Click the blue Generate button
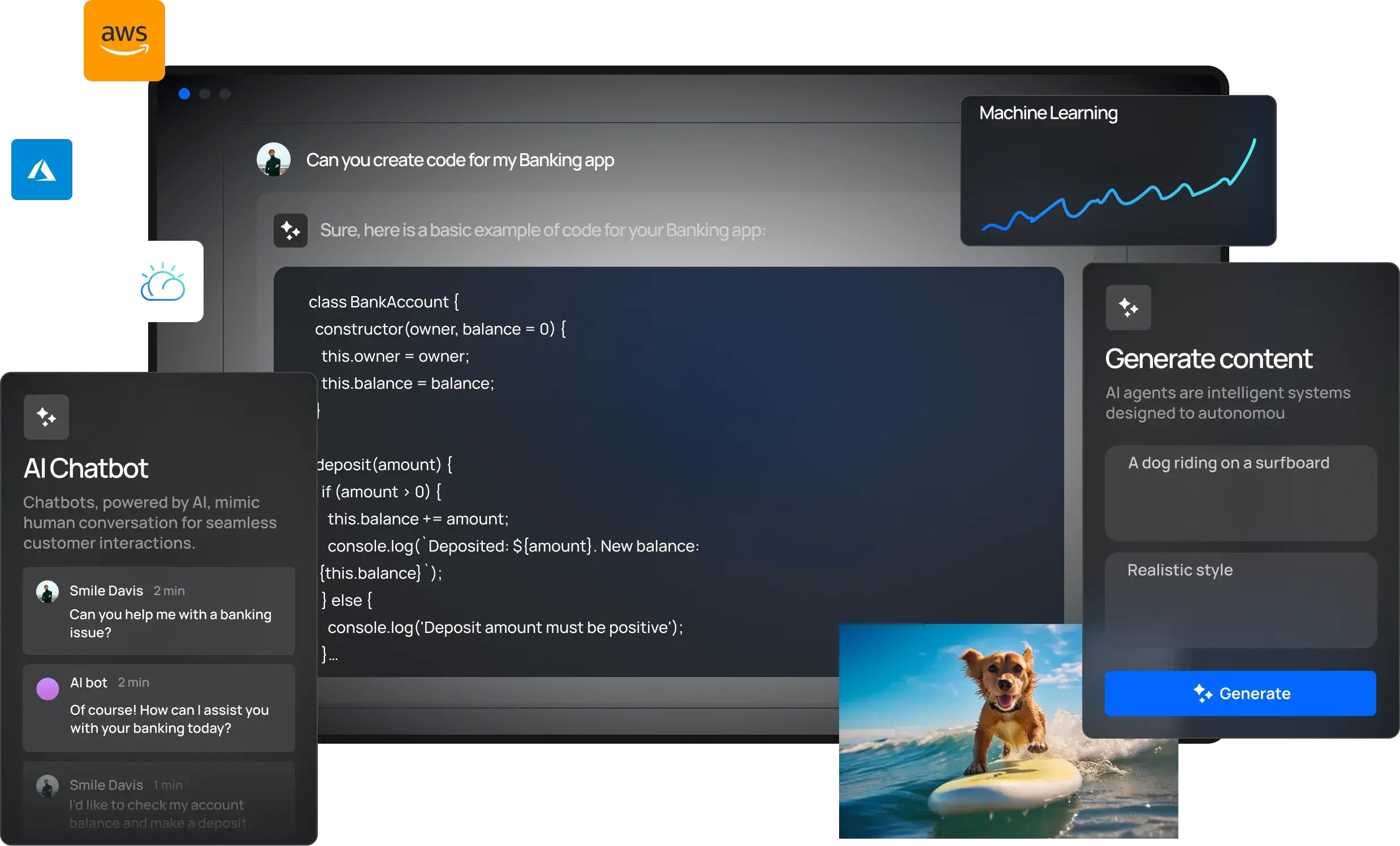 pyautogui.click(x=1240, y=693)
